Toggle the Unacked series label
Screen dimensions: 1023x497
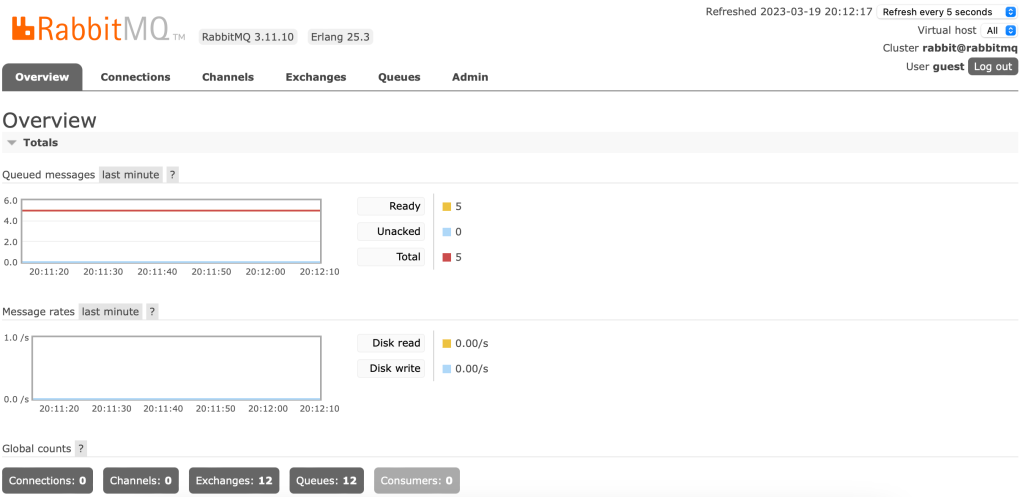pyautogui.click(x=398, y=231)
